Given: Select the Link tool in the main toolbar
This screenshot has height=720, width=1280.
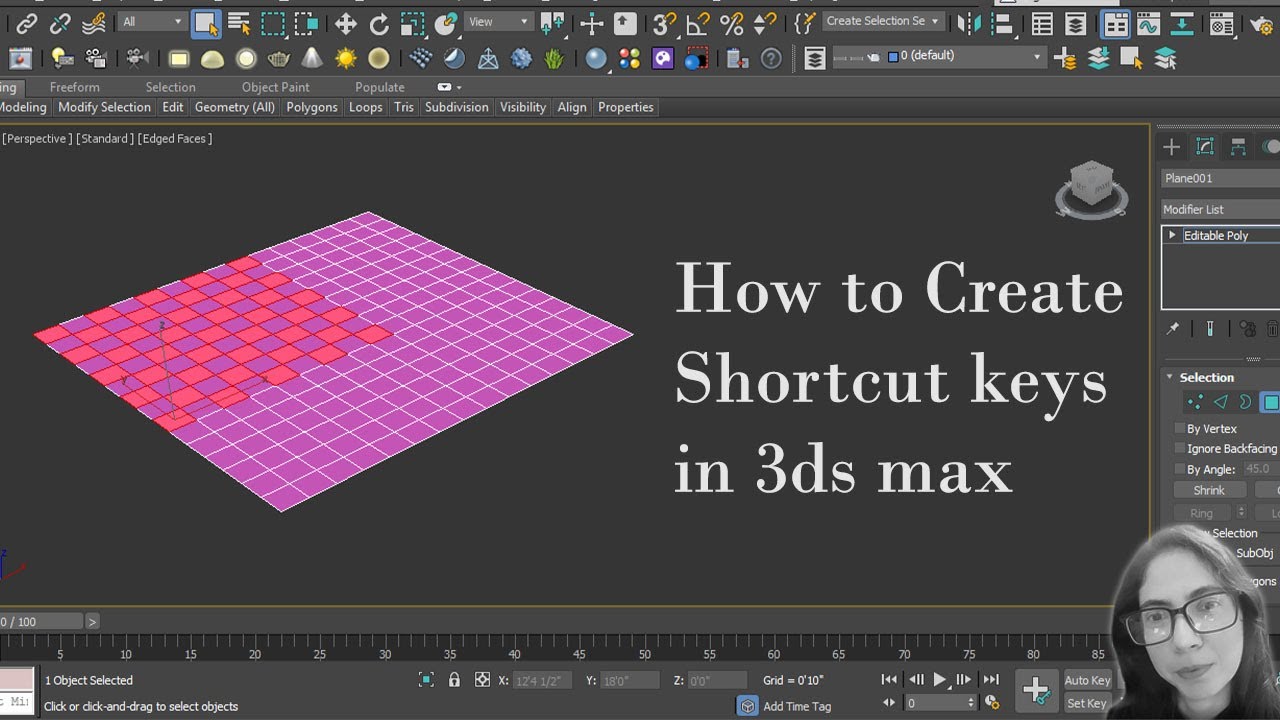Looking at the screenshot, I should click(27, 23).
